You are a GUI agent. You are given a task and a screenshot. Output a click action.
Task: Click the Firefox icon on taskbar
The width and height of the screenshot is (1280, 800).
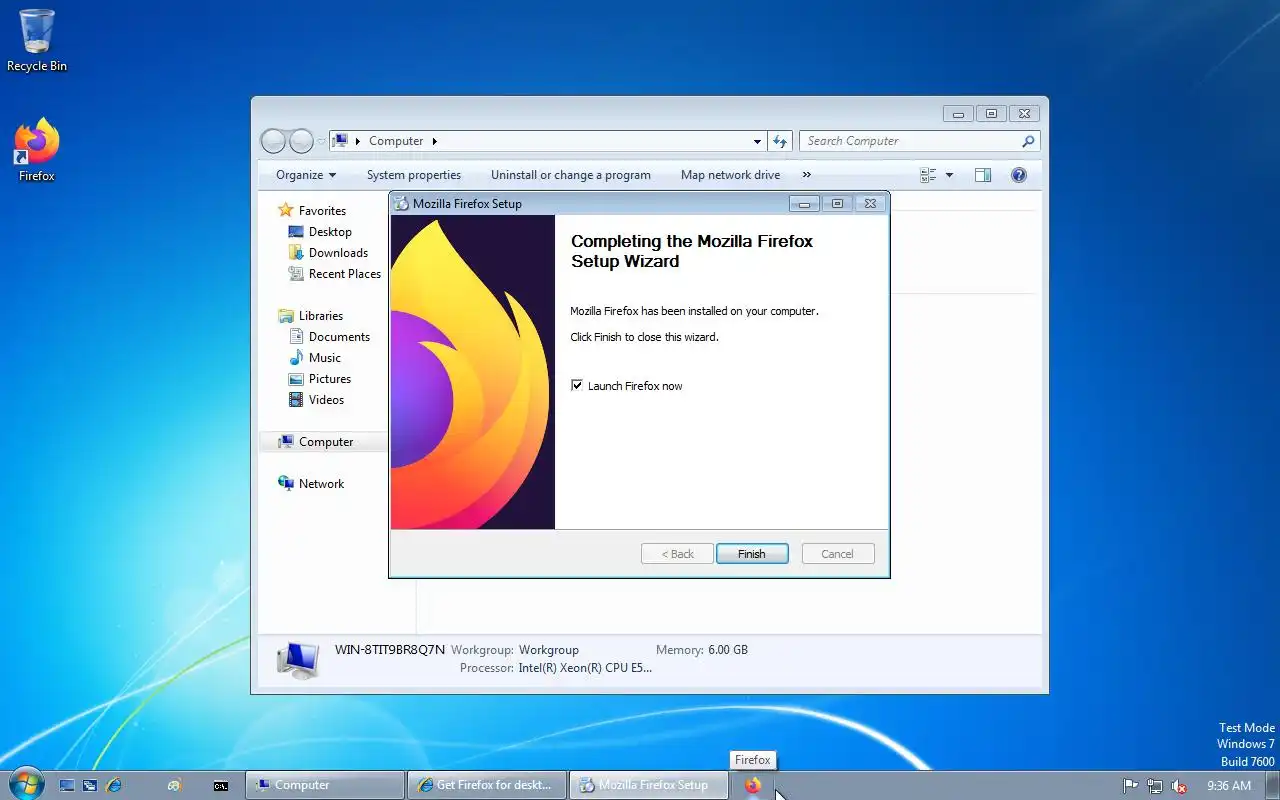(x=752, y=785)
